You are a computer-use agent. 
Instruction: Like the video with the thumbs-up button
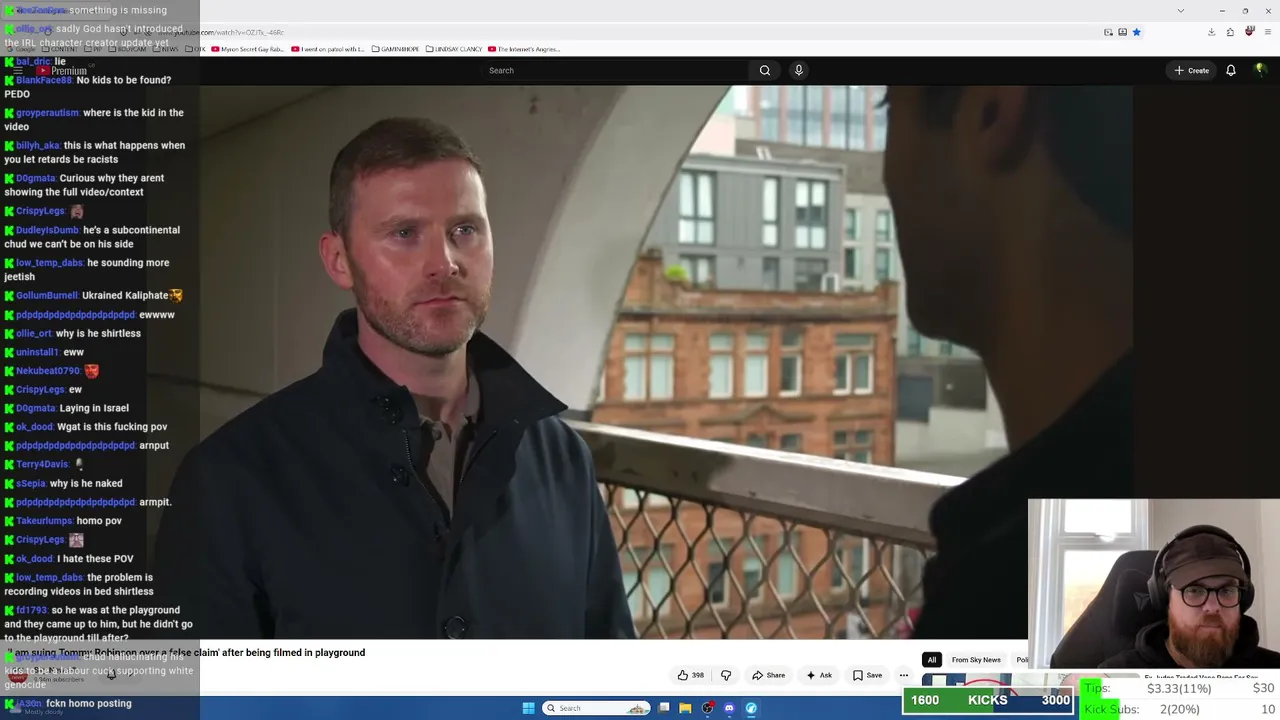pyautogui.click(x=690, y=675)
